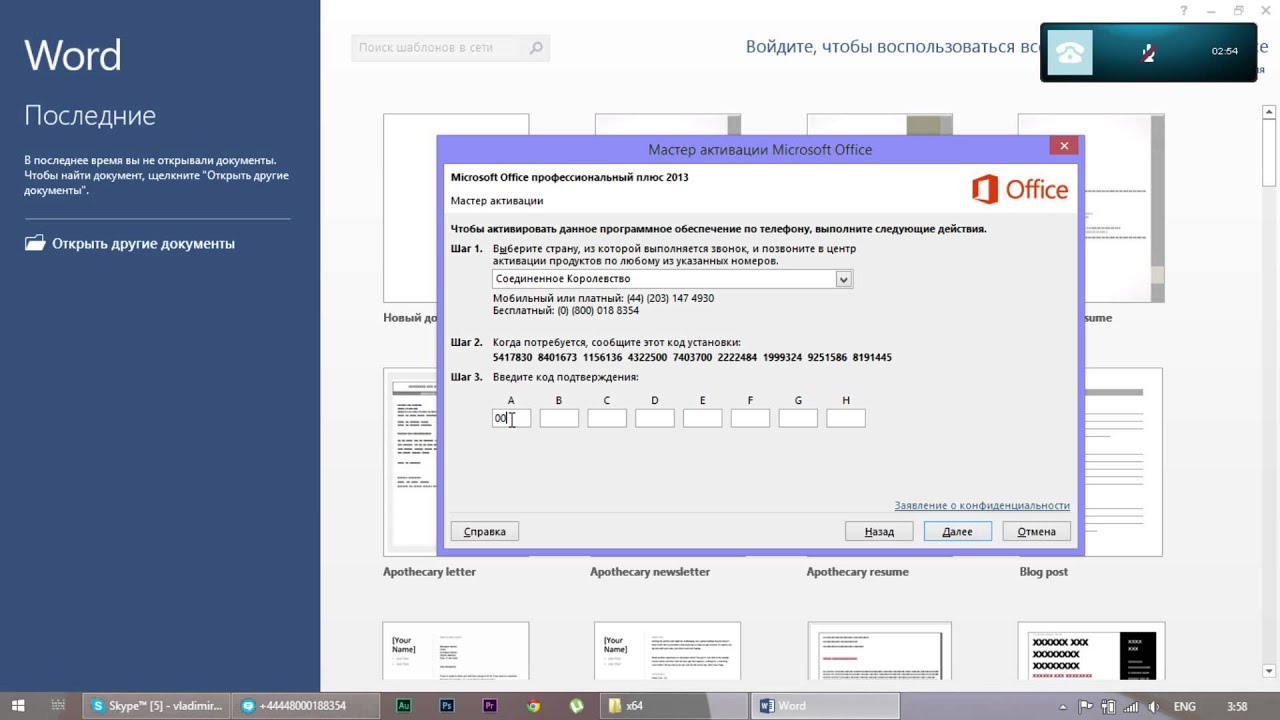Click the Office logo in activation wizard
Viewport: 1280px width, 720px height.
[1019, 189]
